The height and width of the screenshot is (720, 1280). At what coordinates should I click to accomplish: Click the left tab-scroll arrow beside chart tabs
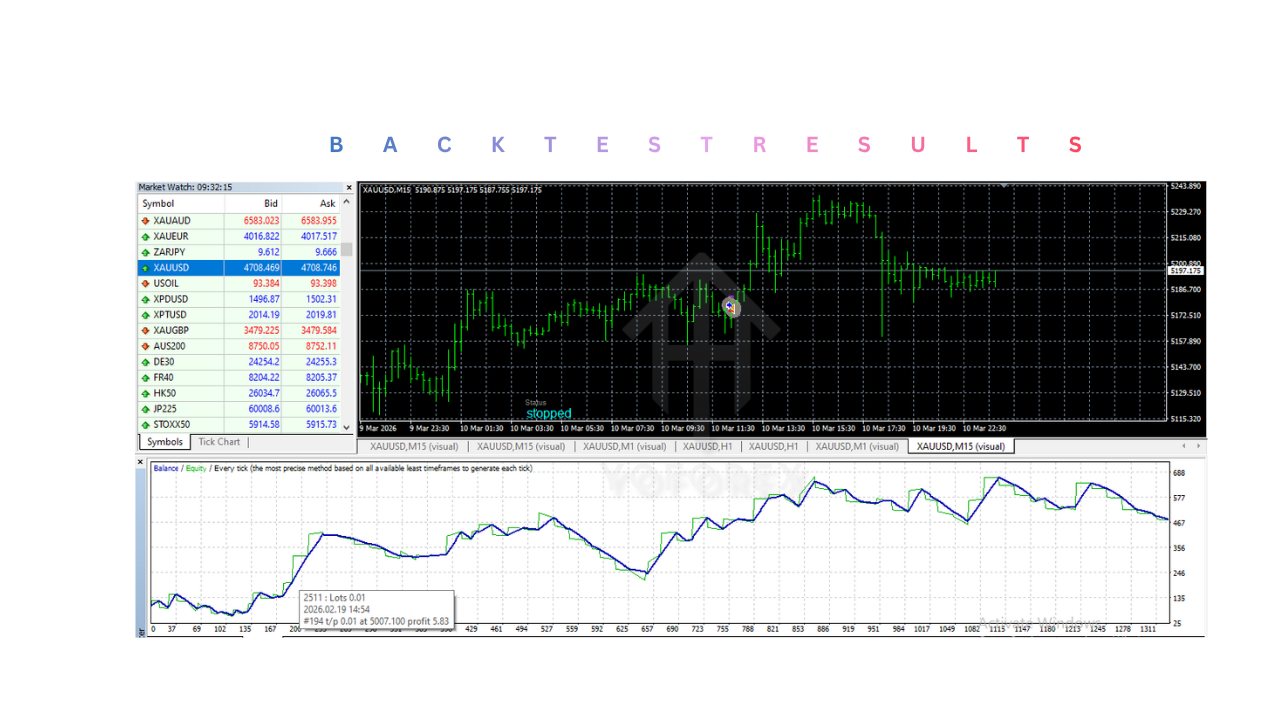click(x=1185, y=447)
